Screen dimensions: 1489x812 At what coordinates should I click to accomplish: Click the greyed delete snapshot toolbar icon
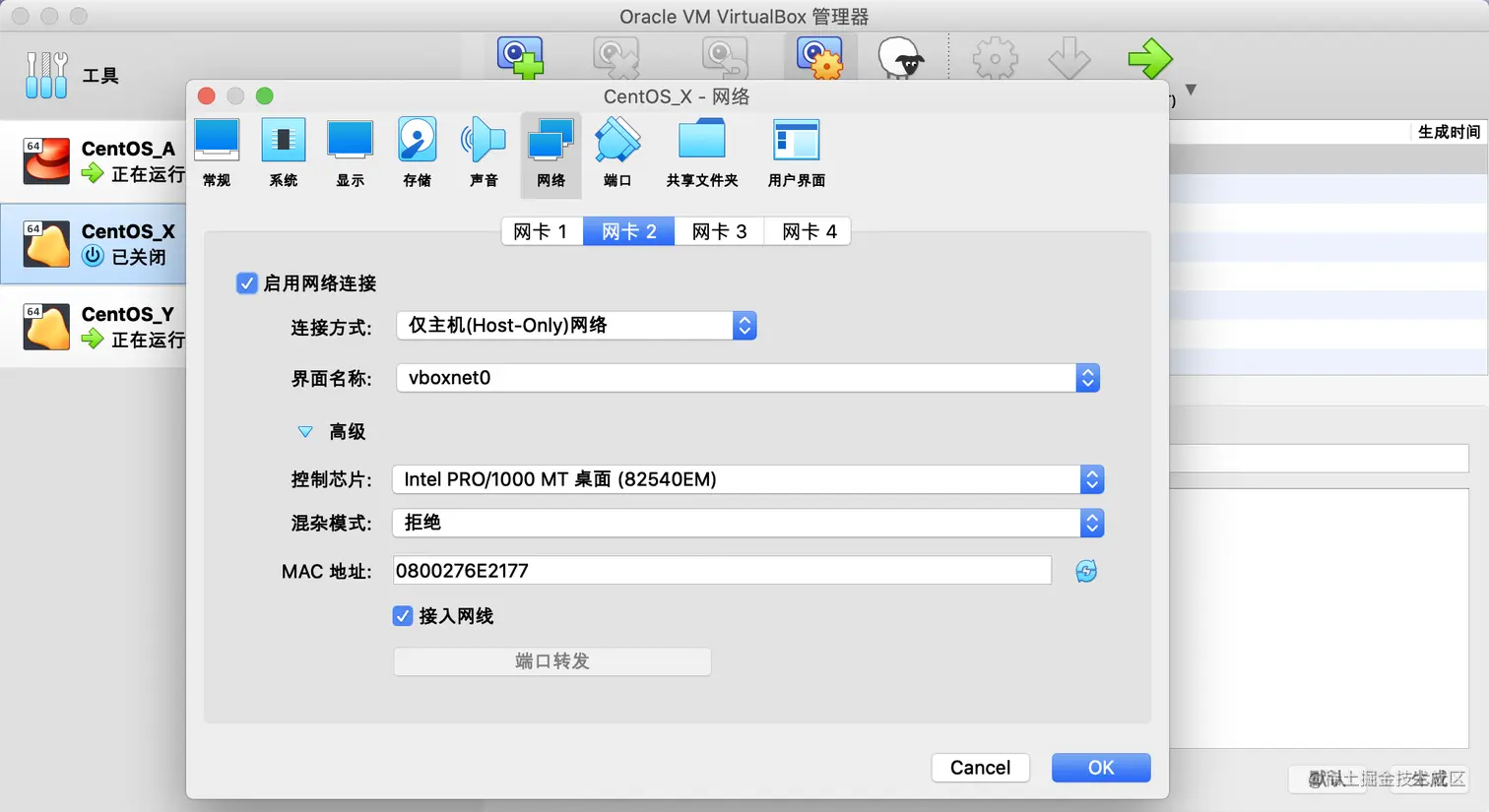point(616,57)
